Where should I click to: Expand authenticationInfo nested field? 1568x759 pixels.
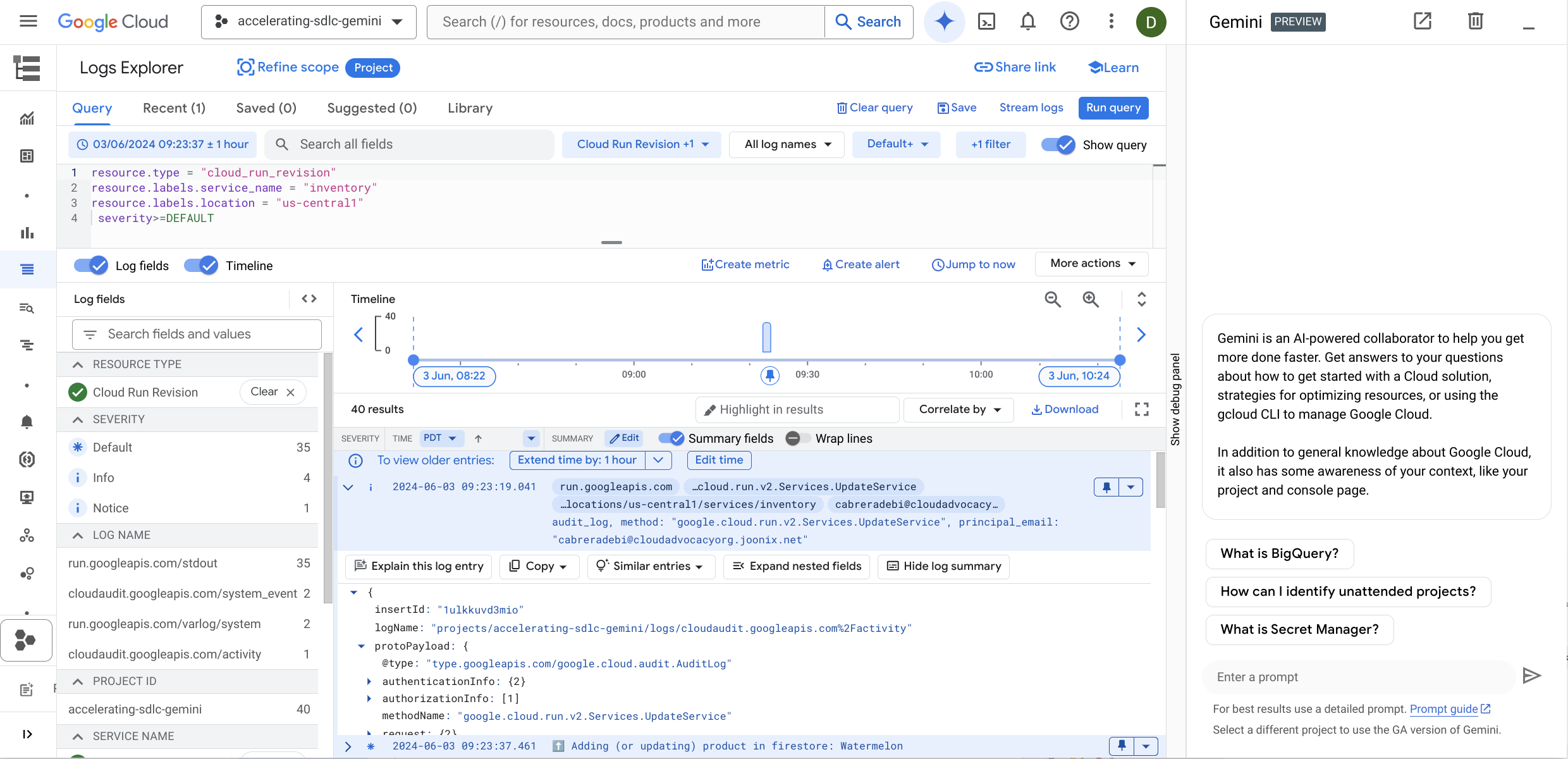[x=369, y=681]
